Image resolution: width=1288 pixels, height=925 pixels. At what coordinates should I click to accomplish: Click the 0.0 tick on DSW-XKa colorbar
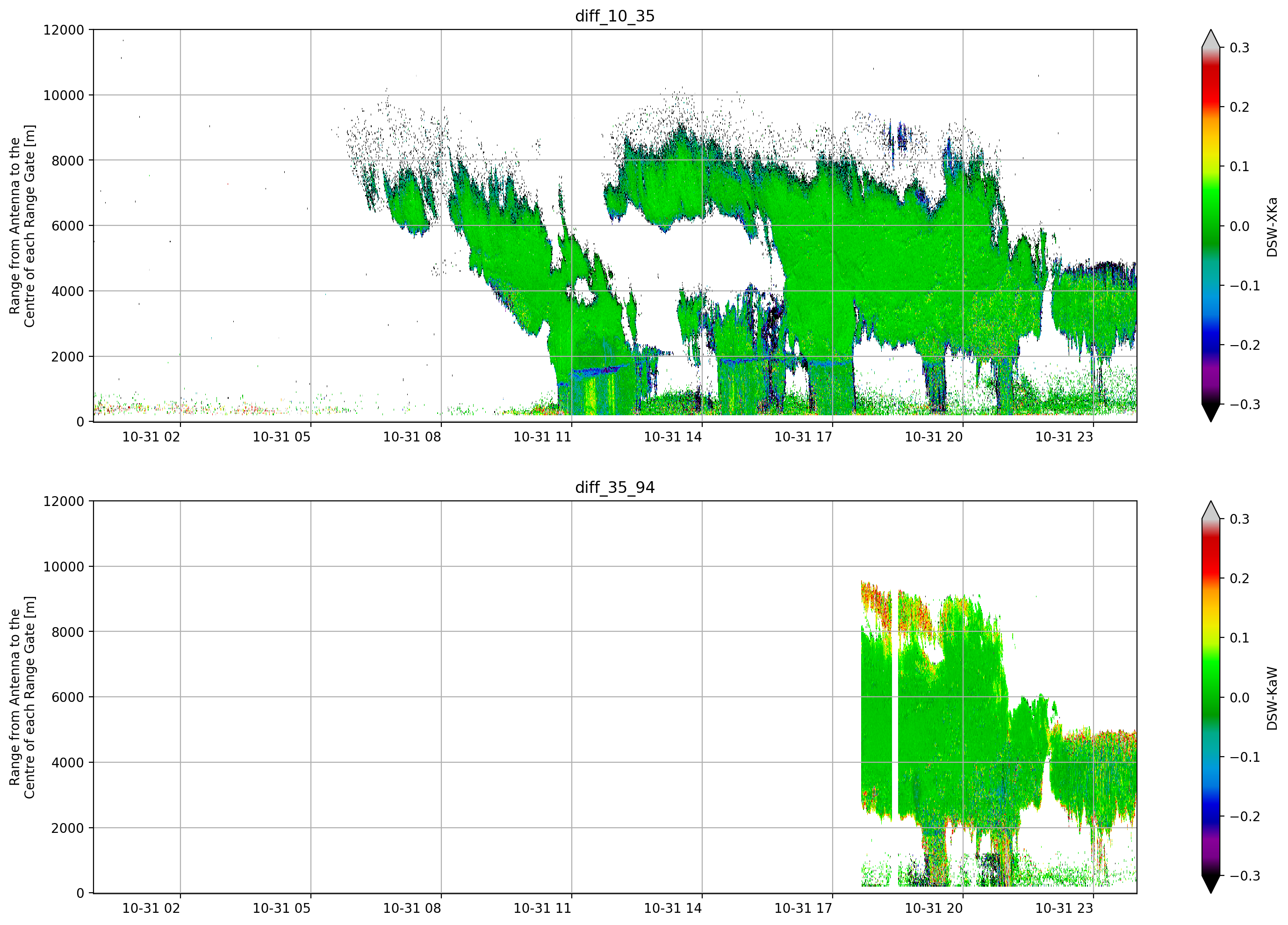(1240, 226)
